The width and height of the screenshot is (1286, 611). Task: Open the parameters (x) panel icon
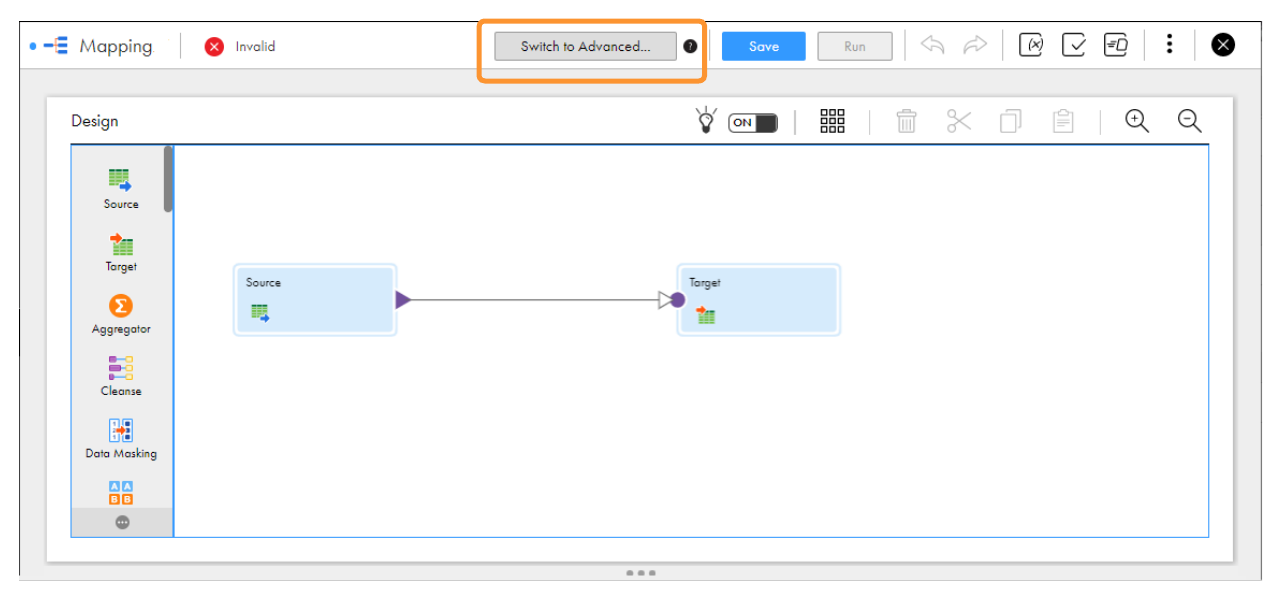[x=1031, y=45]
